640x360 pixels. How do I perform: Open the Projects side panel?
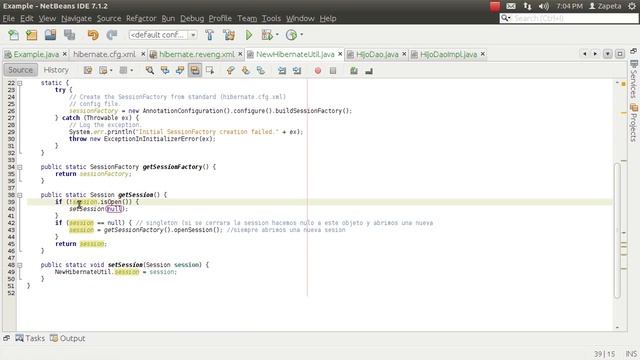[633, 123]
